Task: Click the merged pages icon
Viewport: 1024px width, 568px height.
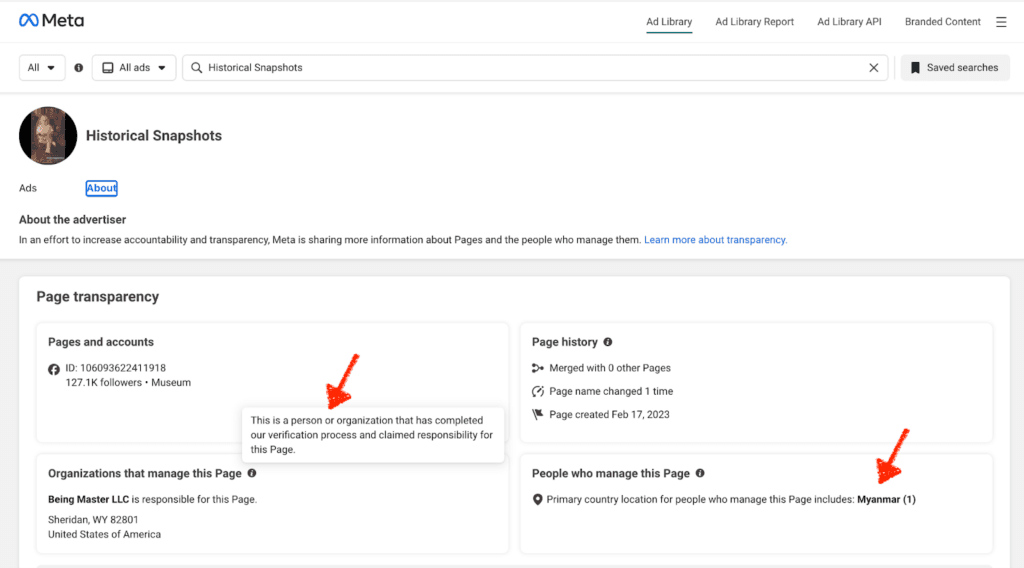Action: tap(537, 368)
